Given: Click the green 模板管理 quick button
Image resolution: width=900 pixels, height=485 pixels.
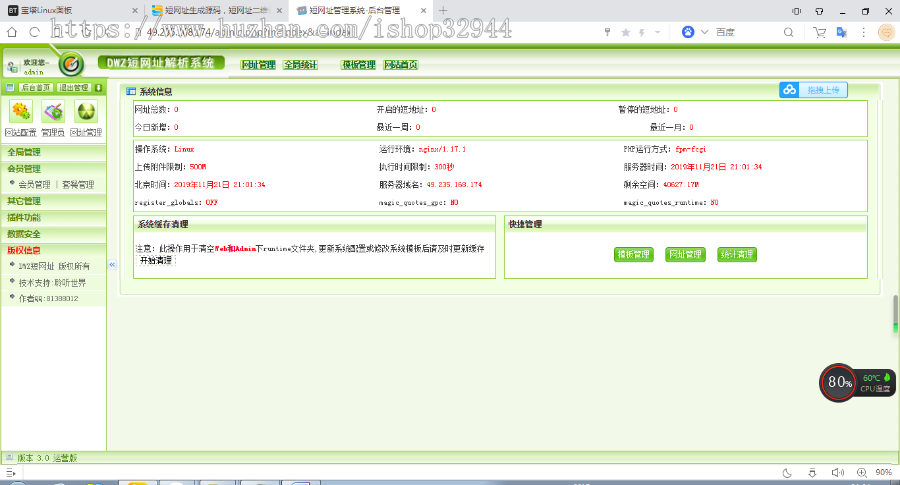Looking at the screenshot, I should click(x=634, y=254).
